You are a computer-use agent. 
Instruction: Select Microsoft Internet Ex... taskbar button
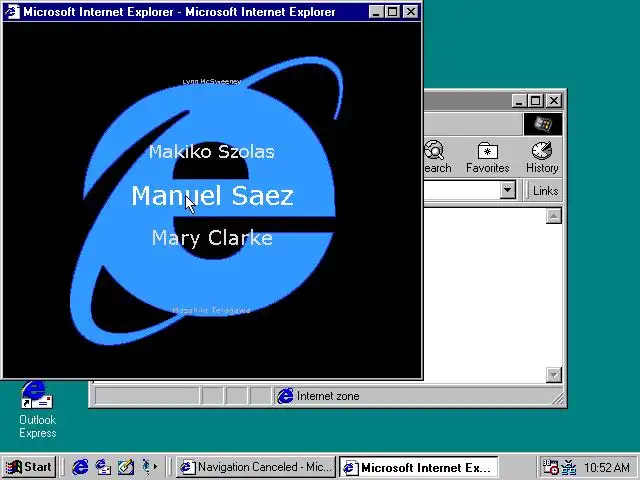pyautogui.click(x=419, y=467)
